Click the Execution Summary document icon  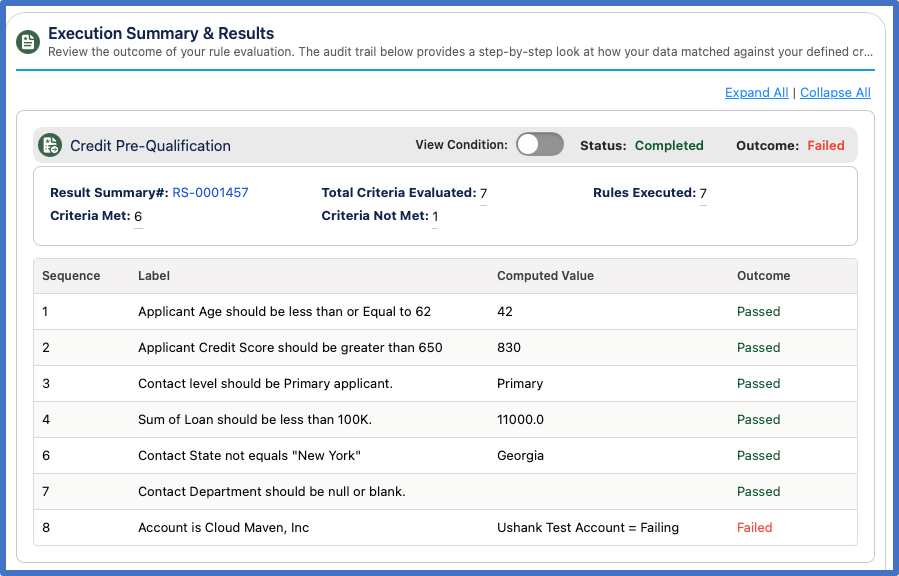(x=28, y=42)
